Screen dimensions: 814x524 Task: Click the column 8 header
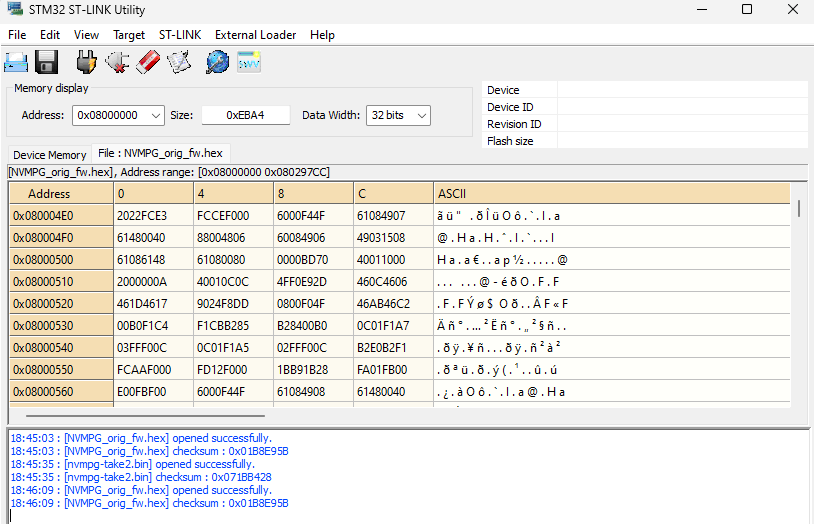[314, 194]
